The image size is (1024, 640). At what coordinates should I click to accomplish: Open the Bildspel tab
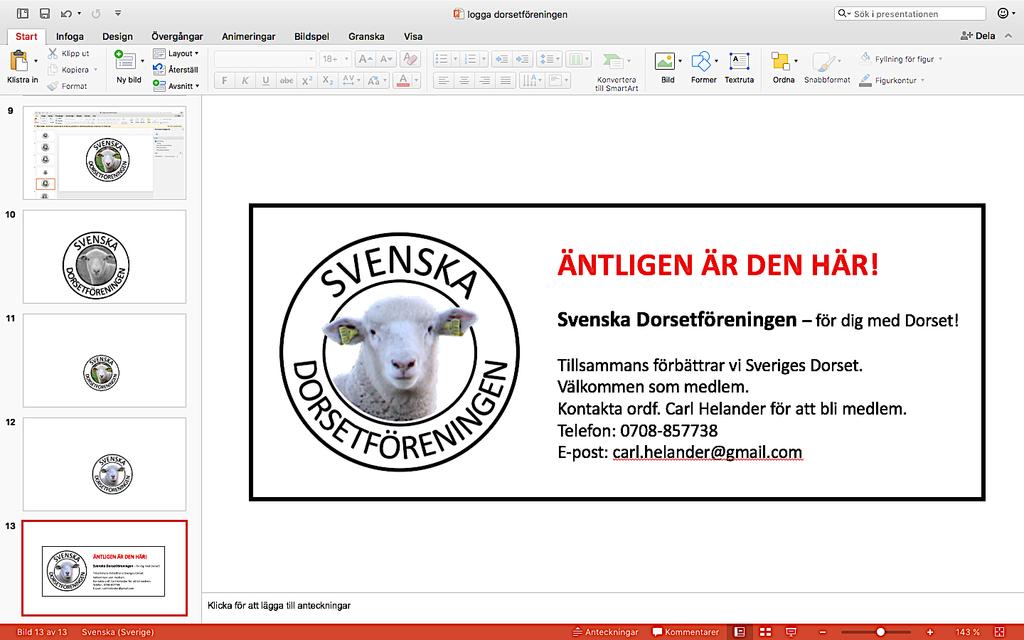tap(312, 37)
